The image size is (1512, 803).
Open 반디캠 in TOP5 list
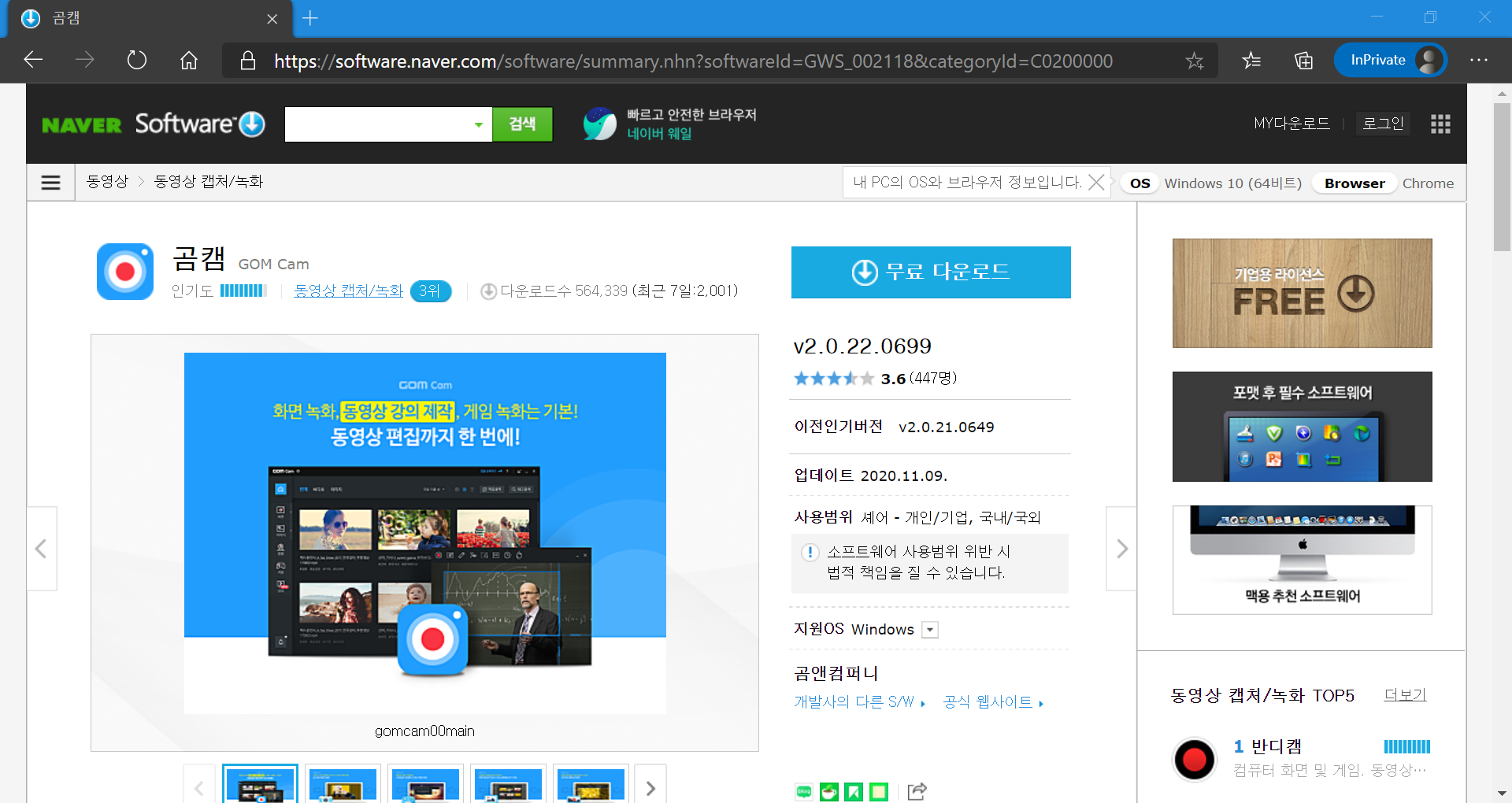(1277, 746)
